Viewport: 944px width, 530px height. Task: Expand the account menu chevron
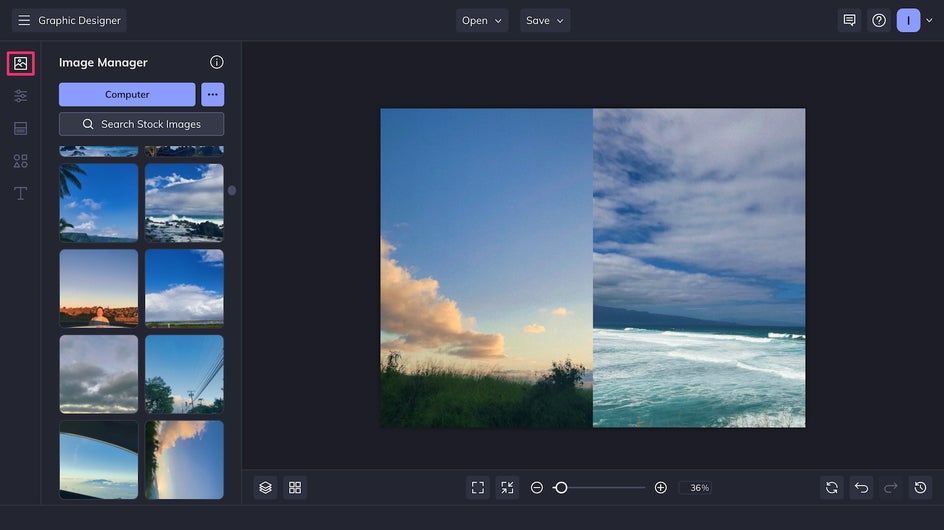tap(929, 20)
